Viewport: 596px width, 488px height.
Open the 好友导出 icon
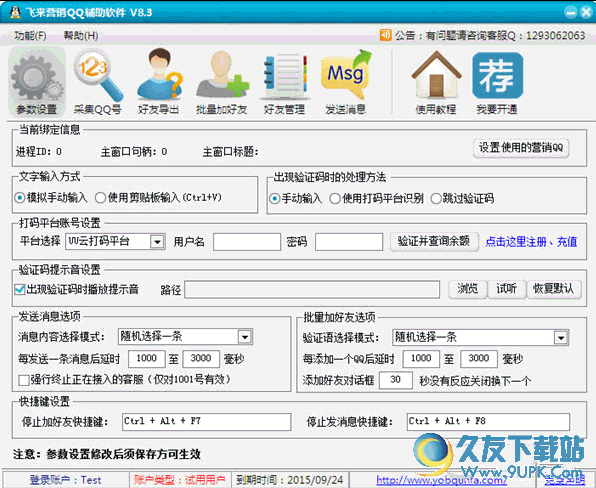click(x=159, y=82)
